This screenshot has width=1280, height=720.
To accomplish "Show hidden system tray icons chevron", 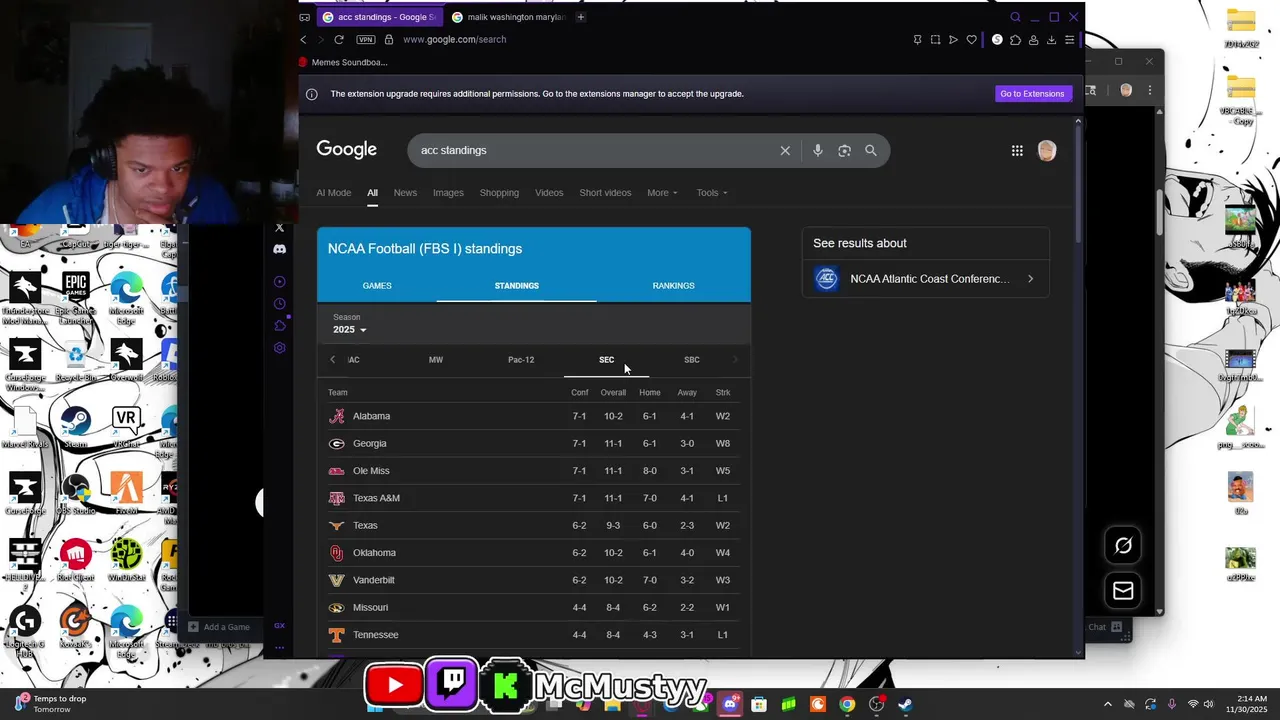I will (x=1107, y=704).
